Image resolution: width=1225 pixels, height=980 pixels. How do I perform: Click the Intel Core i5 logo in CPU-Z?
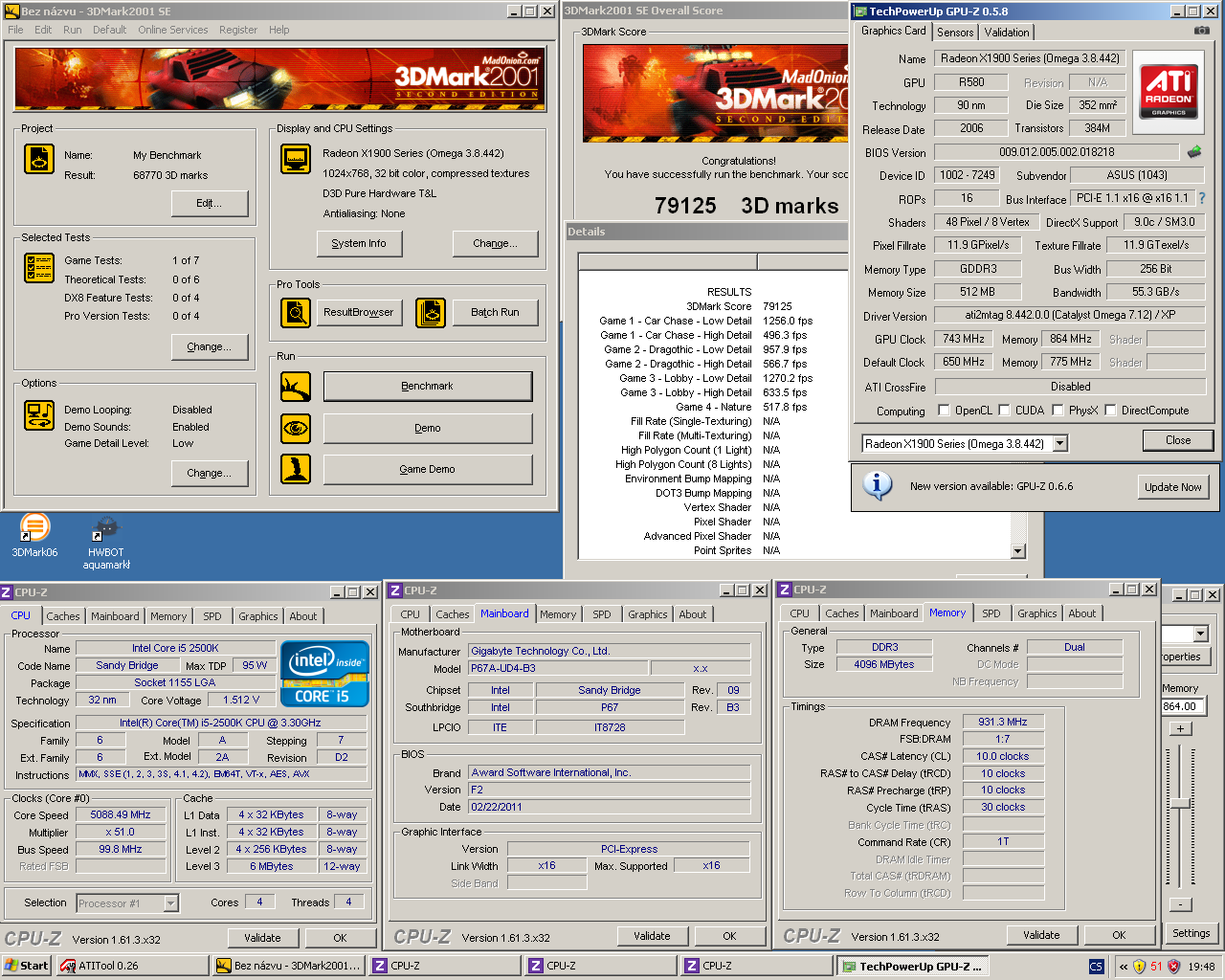pyautogui.click(x=324, y=674)
